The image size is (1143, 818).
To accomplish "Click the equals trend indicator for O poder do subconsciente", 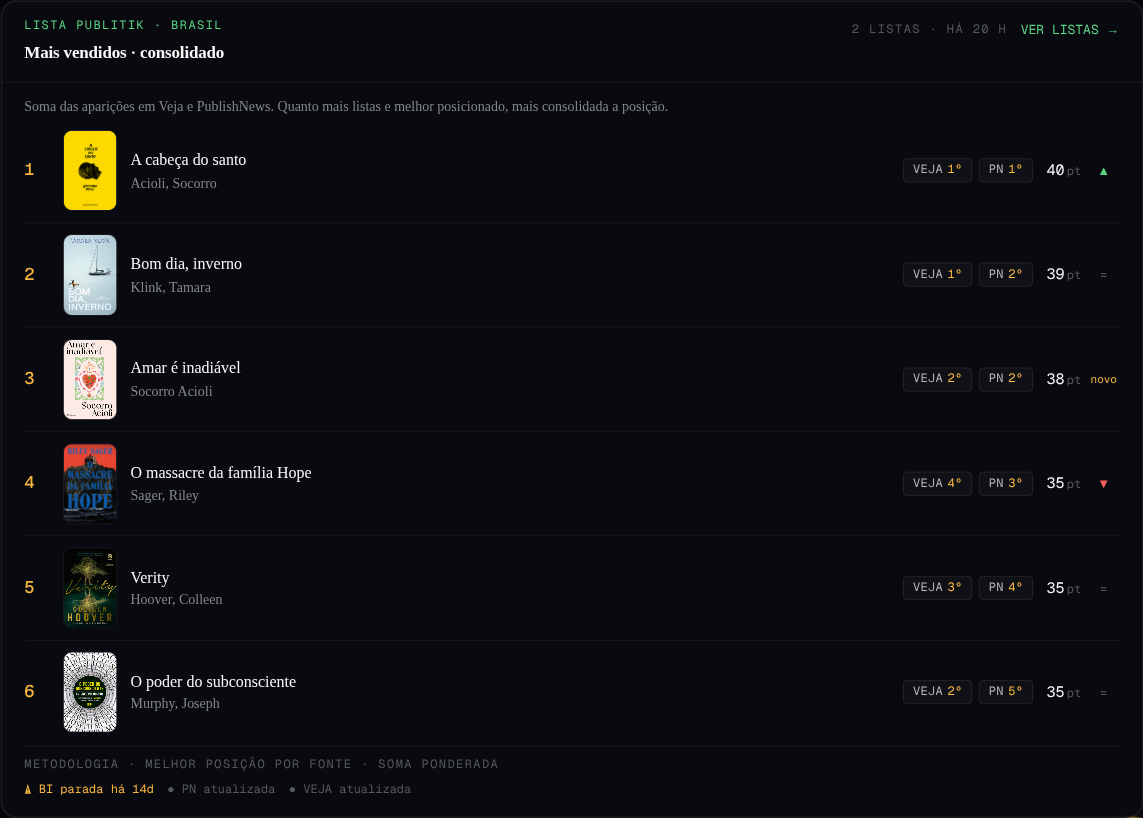I will [1104, 693].
